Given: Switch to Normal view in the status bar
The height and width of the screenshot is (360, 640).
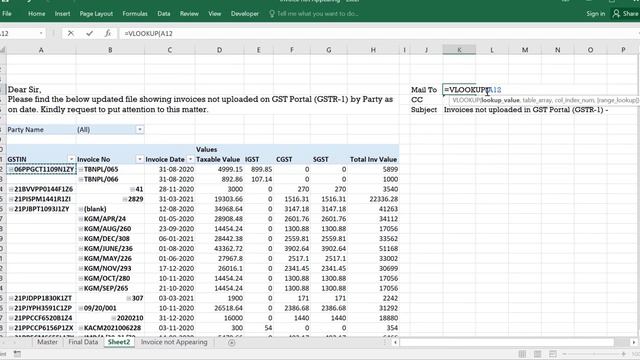Looking at the screenshot, I should [x=522, y=354].
